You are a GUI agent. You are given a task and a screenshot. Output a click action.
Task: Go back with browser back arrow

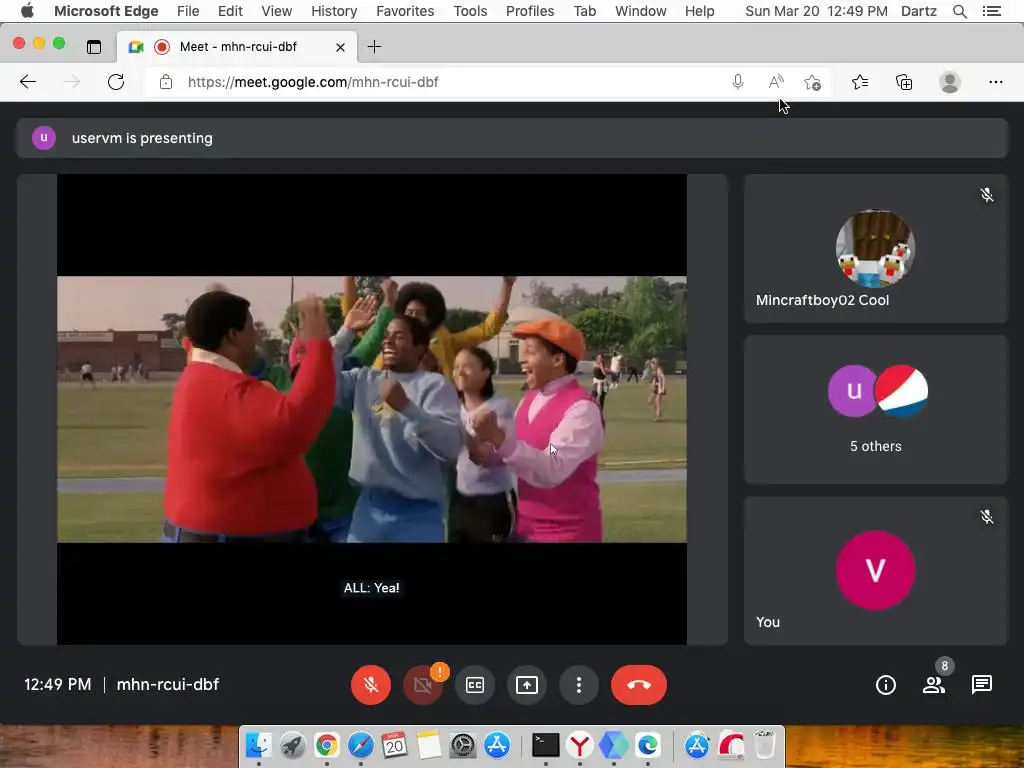click(27, 82)
